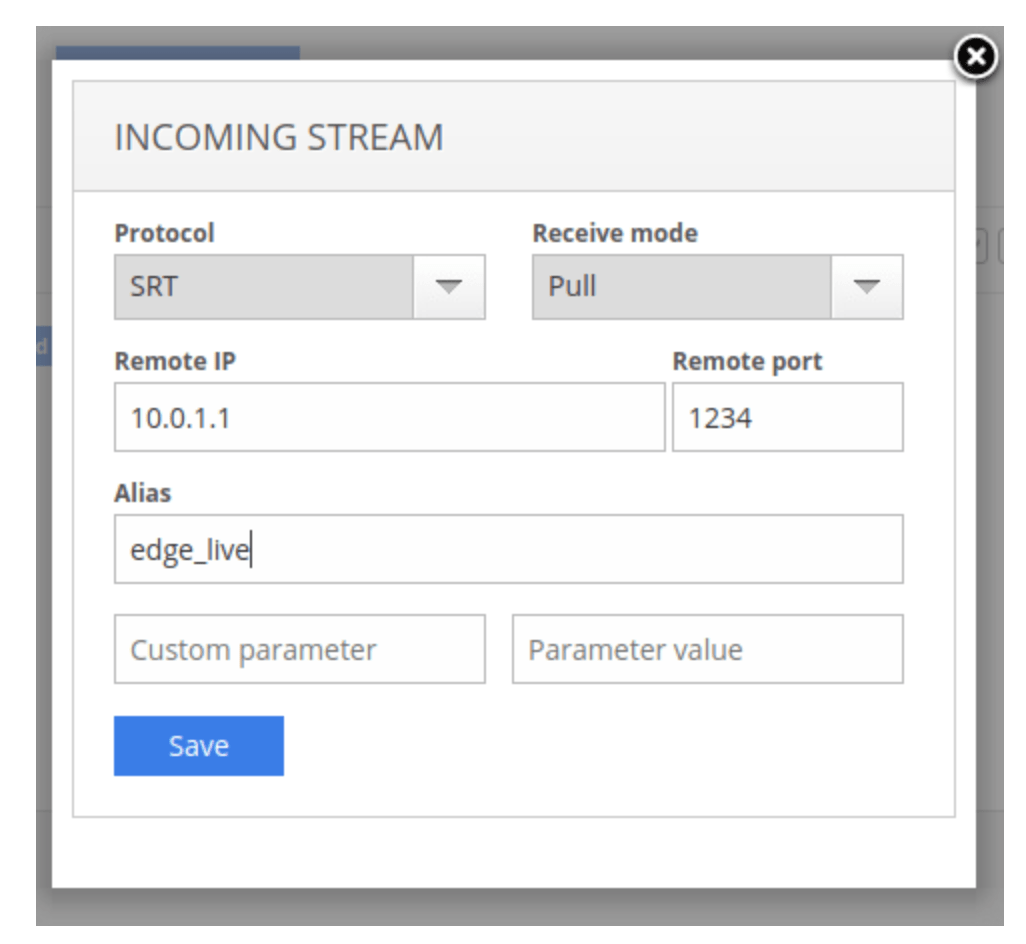Click the INCOMING STREAM header title
Viewport: 1026px width, 944px height.
(279, 137)
